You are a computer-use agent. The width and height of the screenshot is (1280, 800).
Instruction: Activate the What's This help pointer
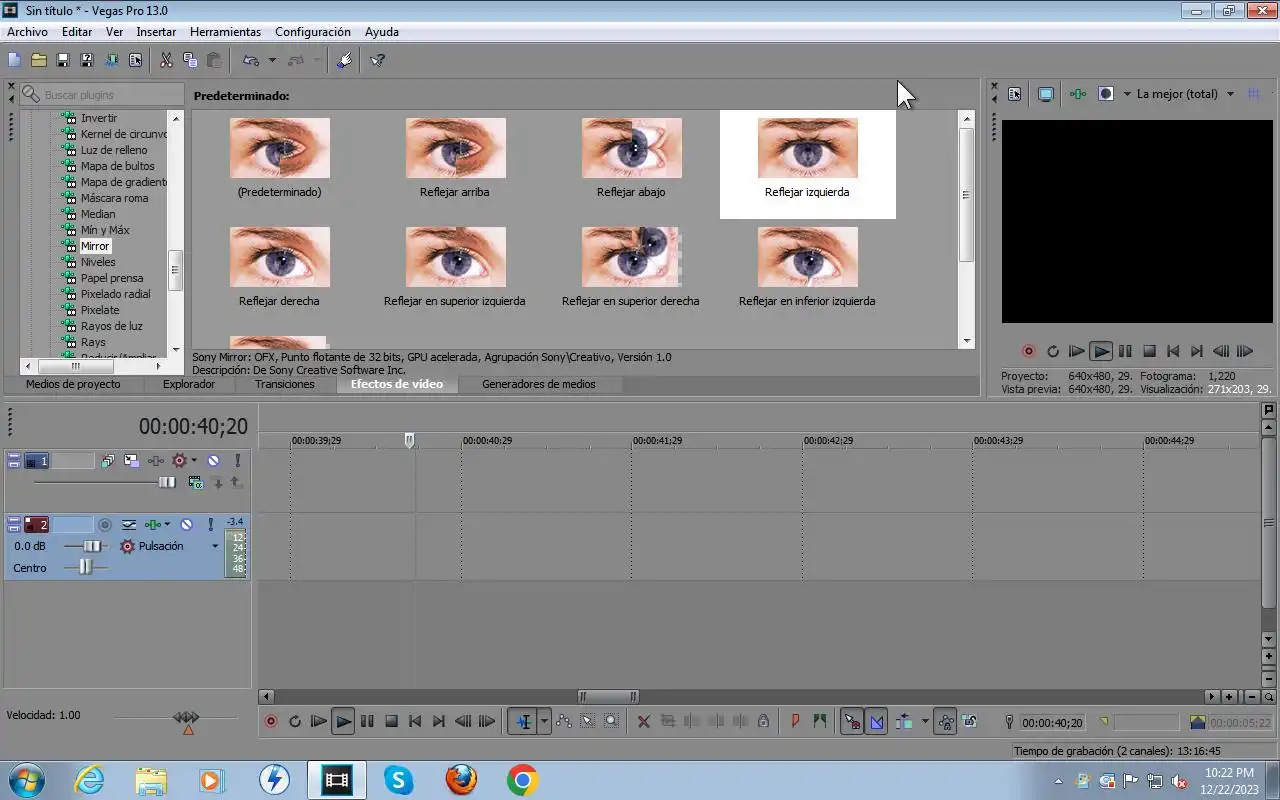(x=378, y=60)
